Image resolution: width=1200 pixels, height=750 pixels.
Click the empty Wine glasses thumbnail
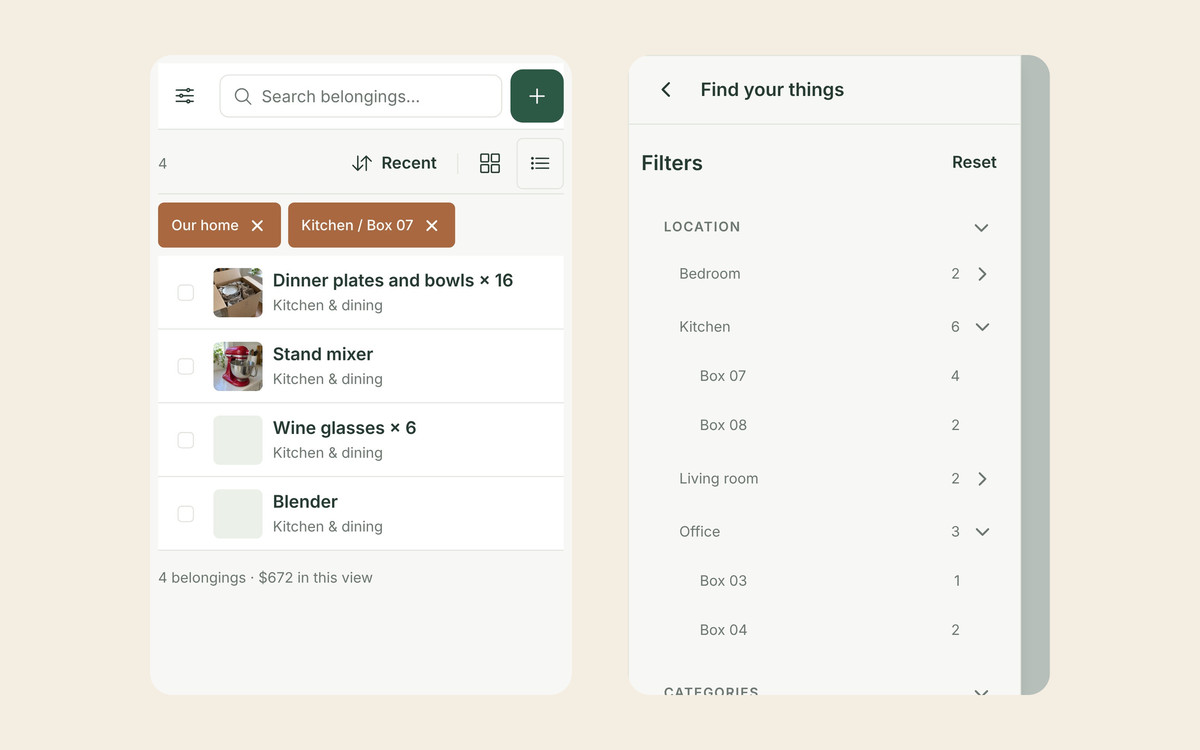pyautogui.click(x=238, y=440)
